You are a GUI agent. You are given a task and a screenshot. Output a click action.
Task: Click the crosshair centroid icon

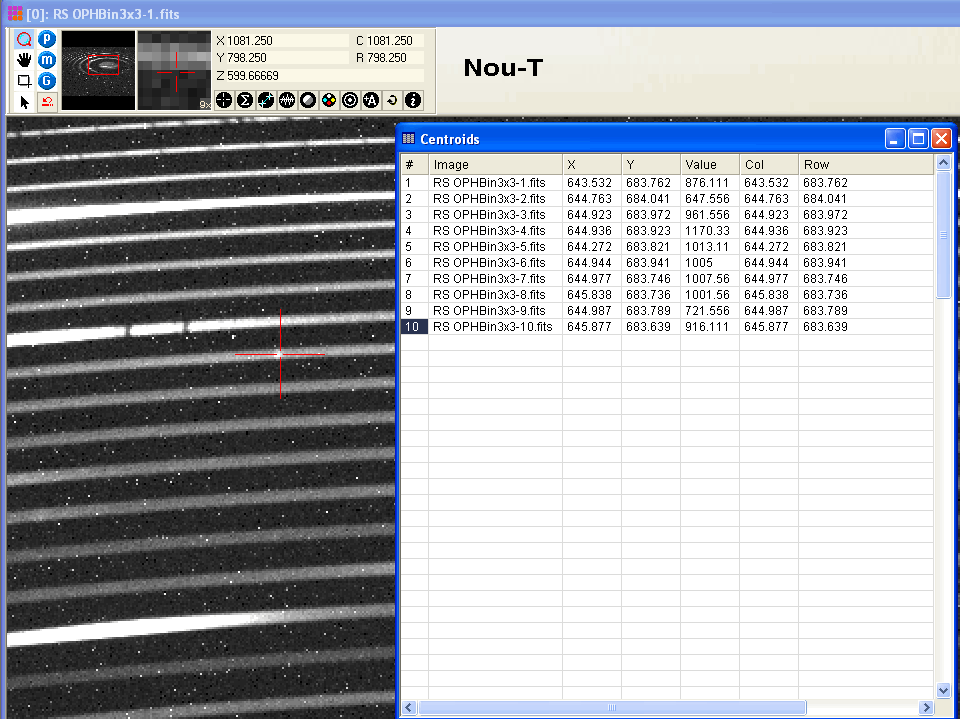[x=224, y=100]
